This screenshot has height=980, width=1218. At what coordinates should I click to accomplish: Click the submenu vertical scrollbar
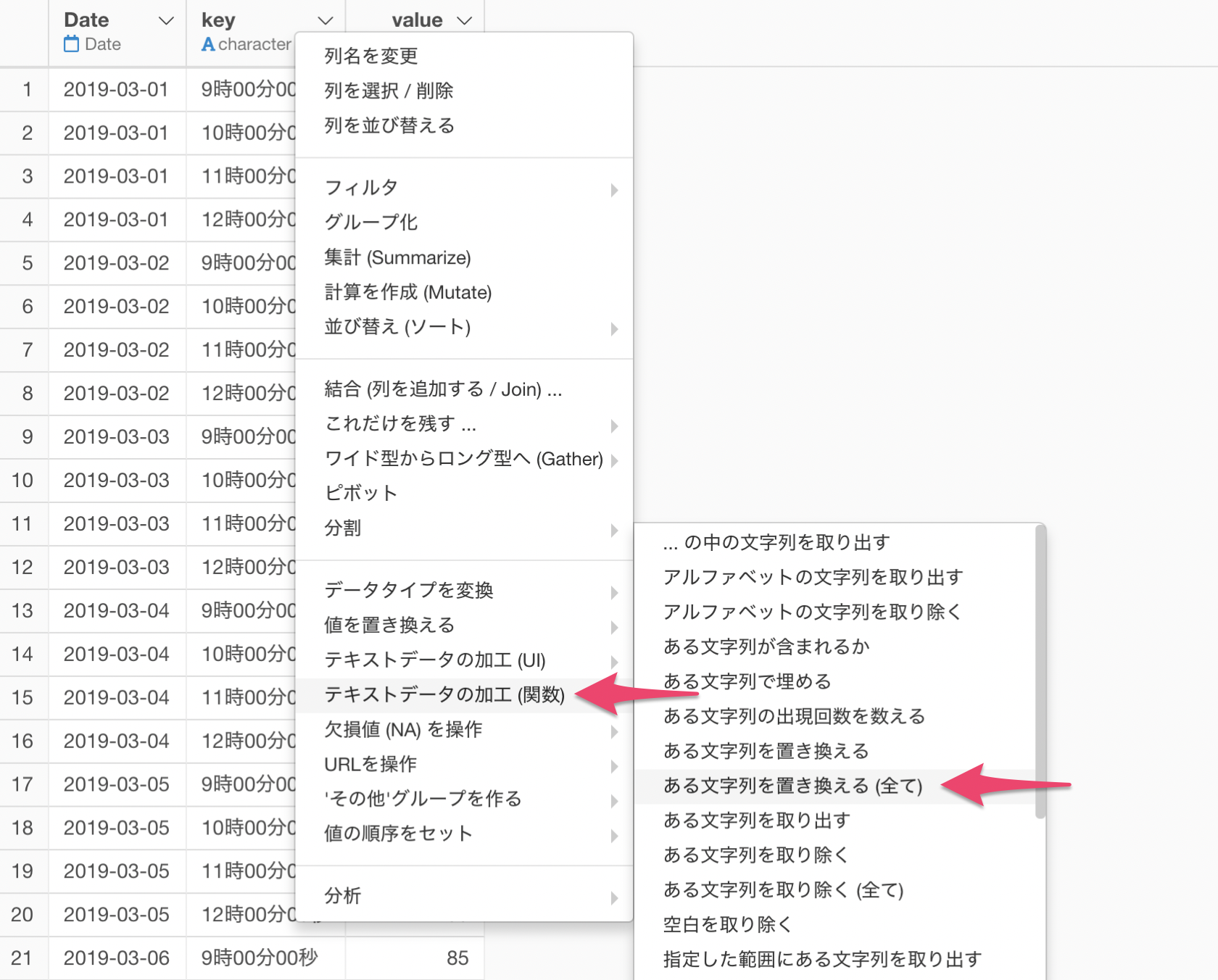click(x=1040, y=672)
